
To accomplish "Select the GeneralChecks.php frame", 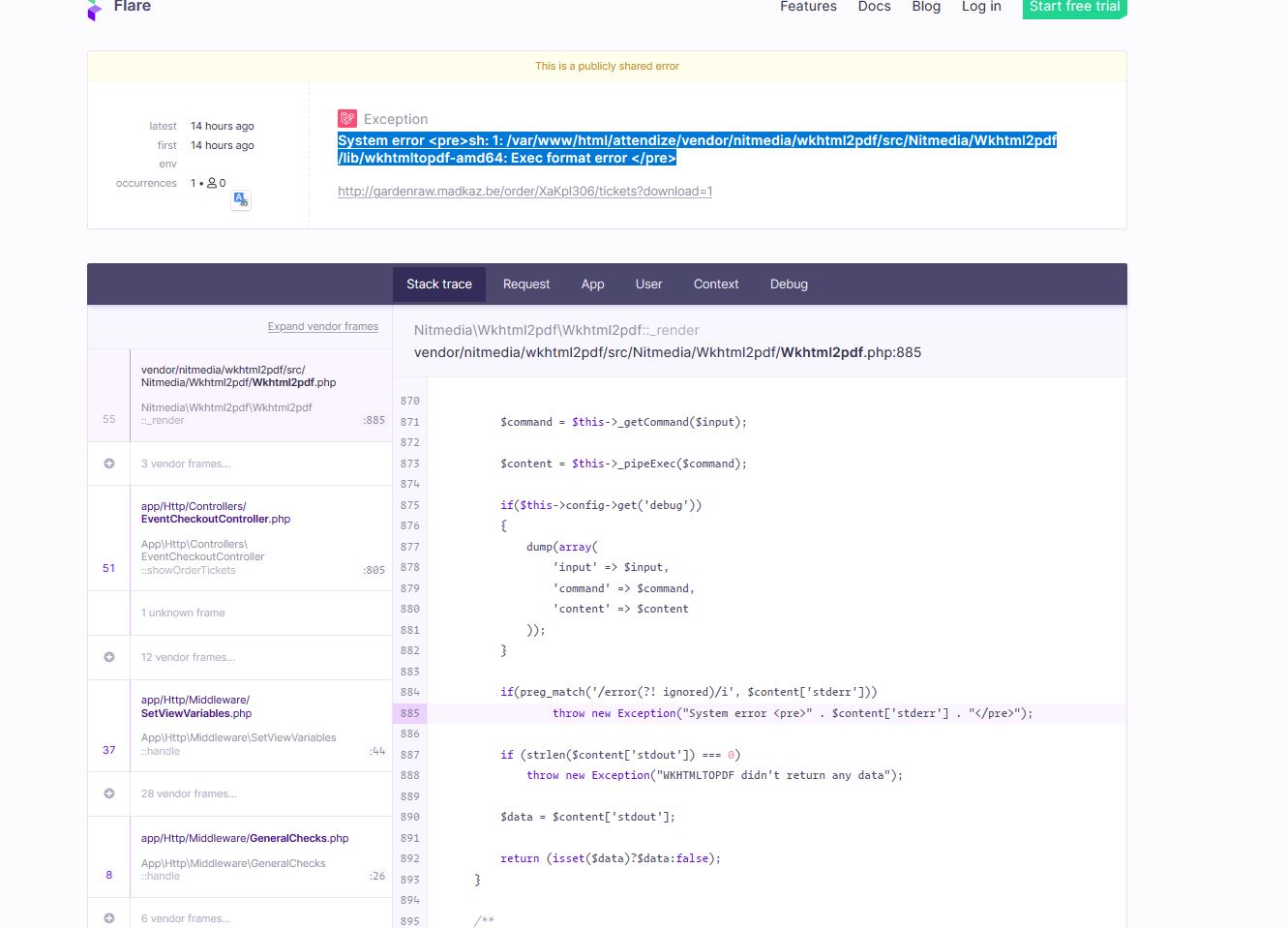I will 240,856.
